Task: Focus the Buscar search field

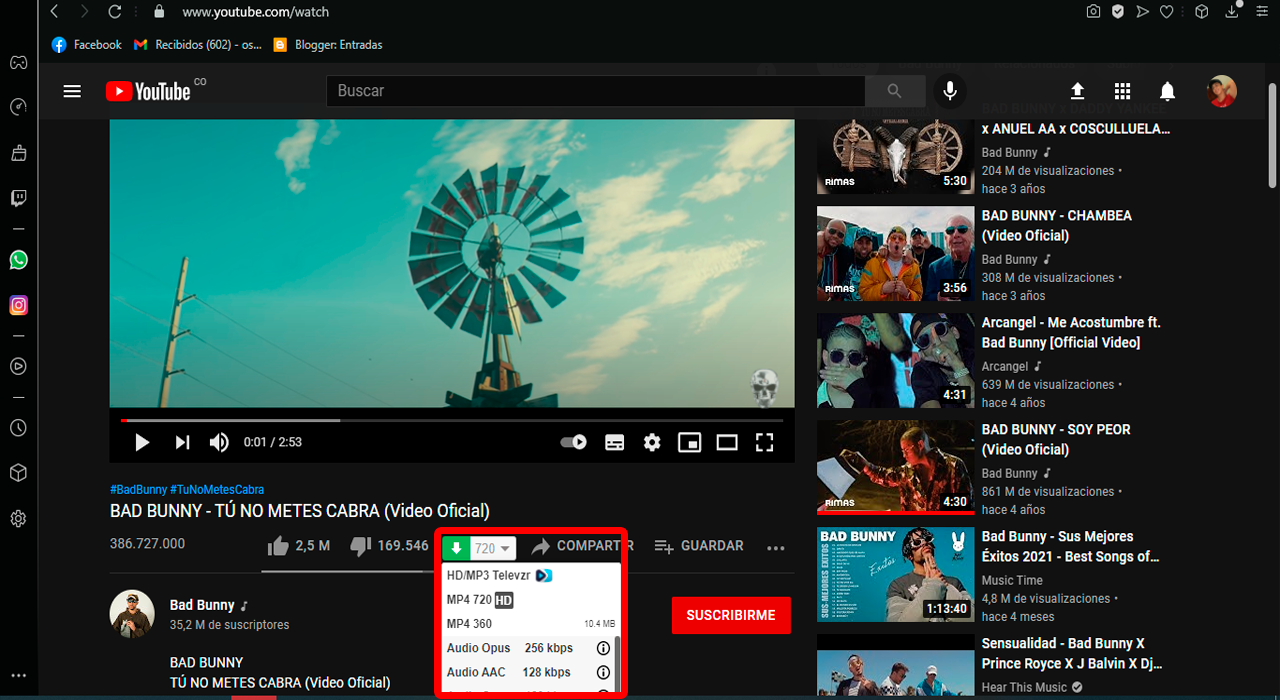Action: click(595, 91)
